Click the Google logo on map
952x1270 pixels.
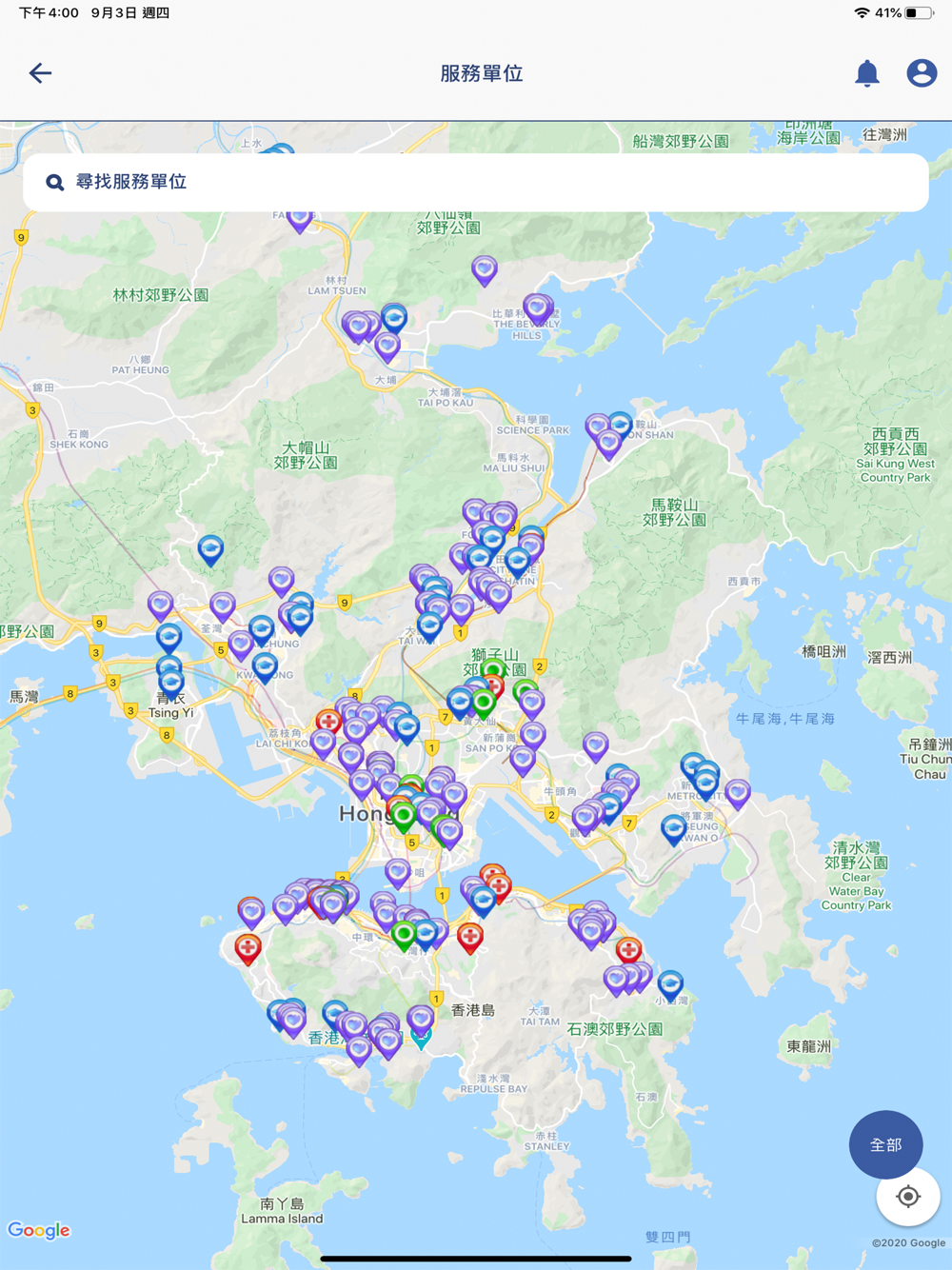coord(39,1230)
